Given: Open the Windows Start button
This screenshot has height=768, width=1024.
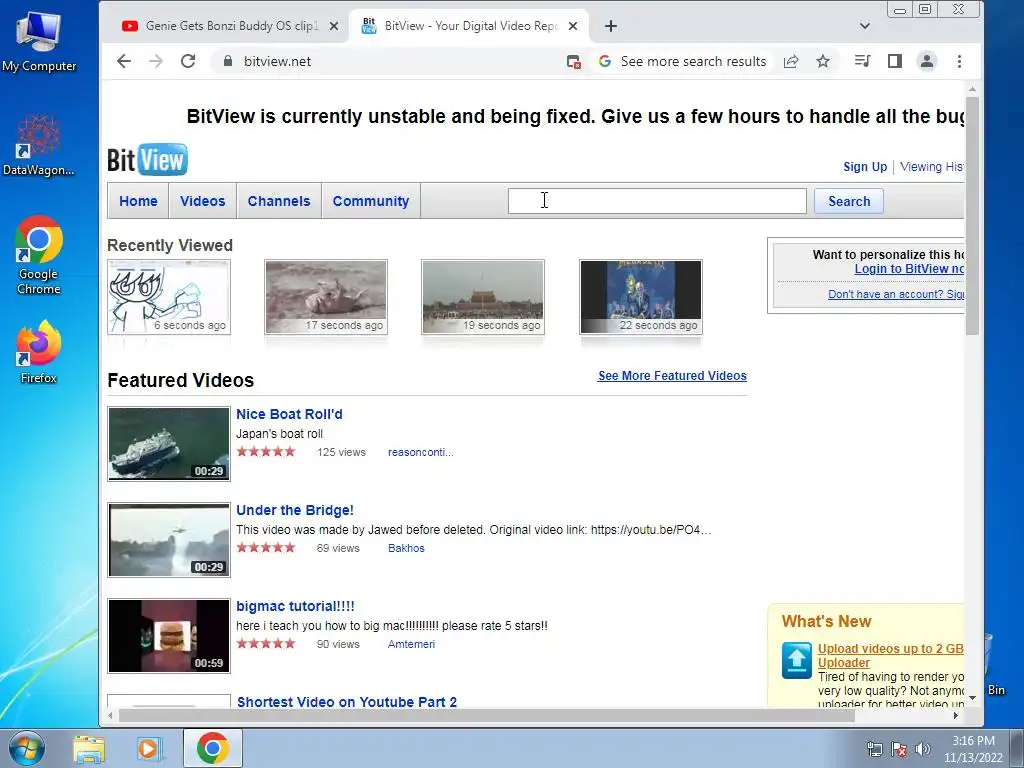Looking at the screenshot, I should pyautogui.click(x=27, y=748).
